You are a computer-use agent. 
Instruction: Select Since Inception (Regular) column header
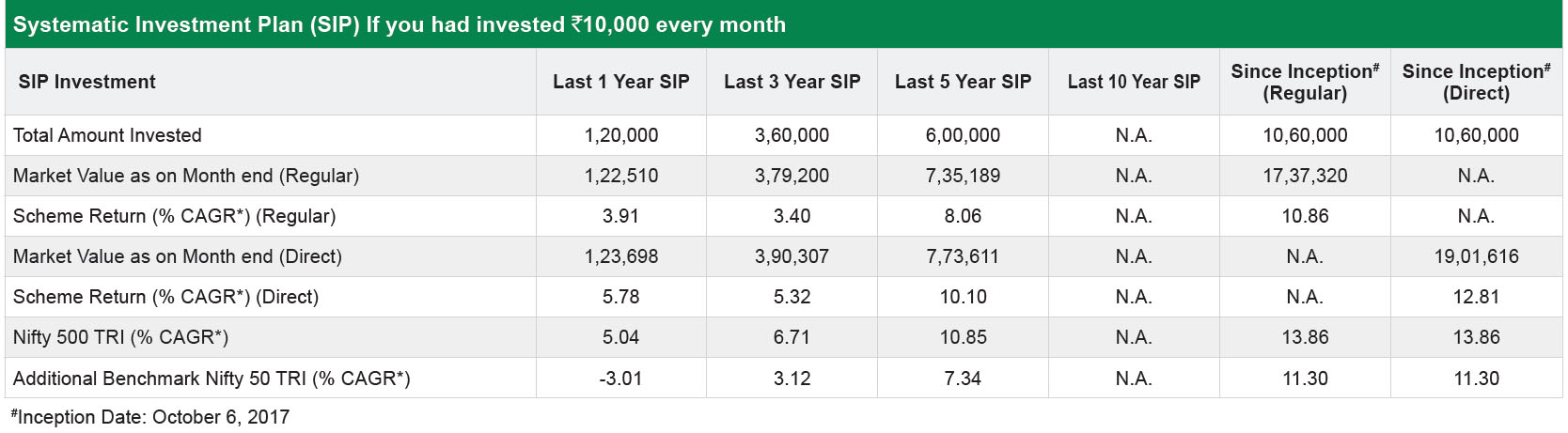(1305, 82)
